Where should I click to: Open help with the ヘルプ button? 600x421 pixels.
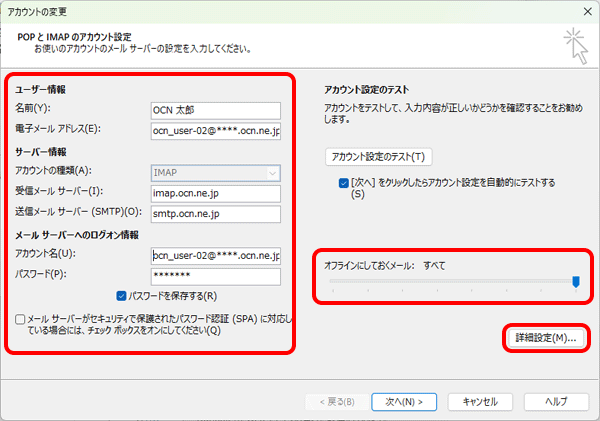(548, 401)
